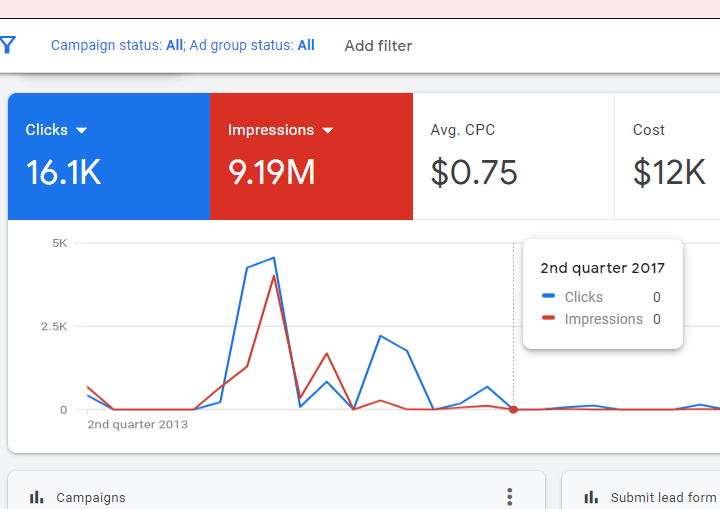Select the Avg. CPC $0.75 scorecard
The width and height of the screenshot is (720, 509).
(x=513, y=157)
